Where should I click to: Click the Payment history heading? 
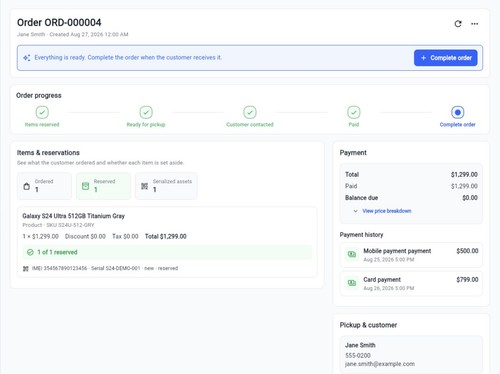pos(361,235)
